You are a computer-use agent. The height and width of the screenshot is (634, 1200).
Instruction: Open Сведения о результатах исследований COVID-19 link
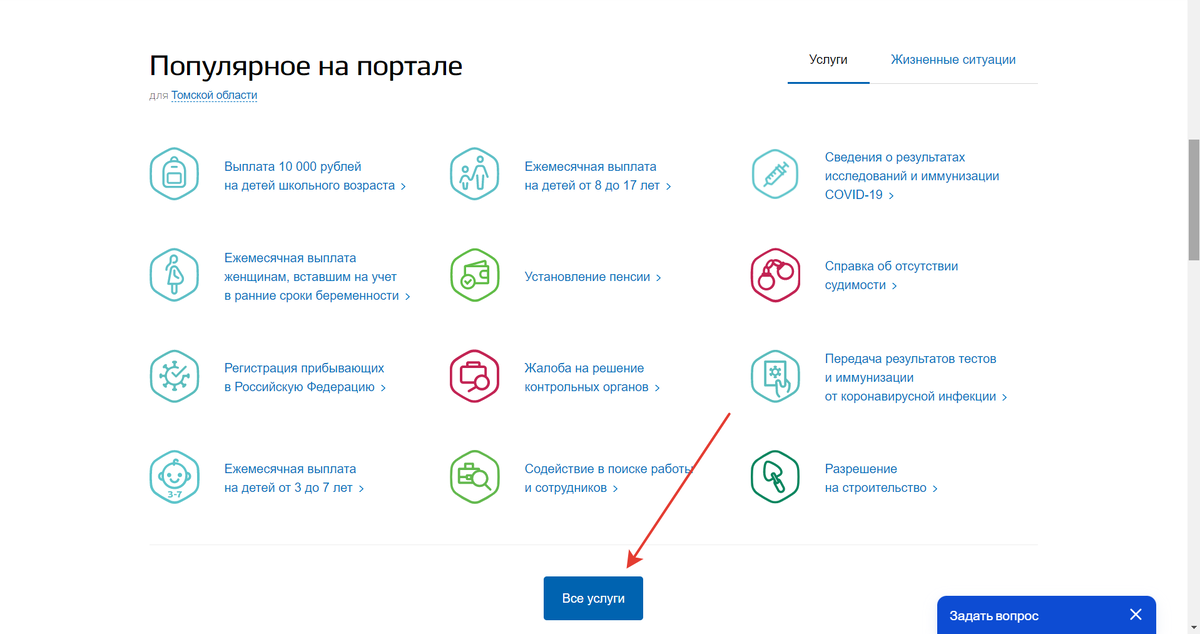coord(912,176)
